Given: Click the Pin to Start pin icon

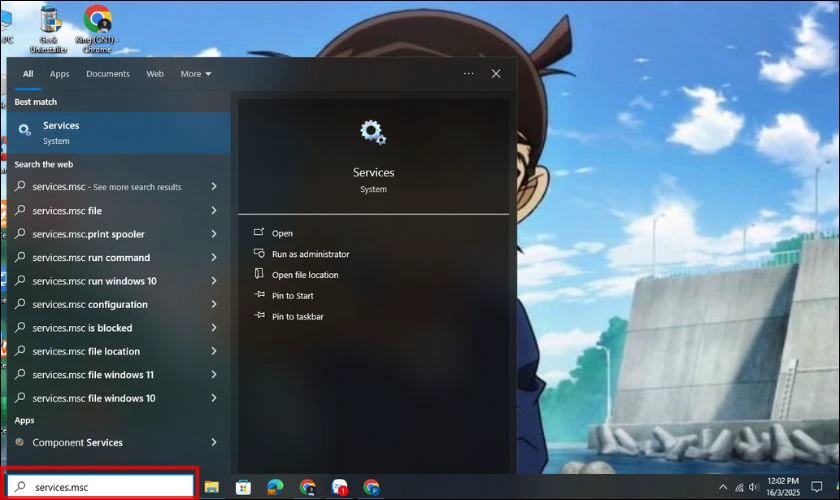Looking at the screenshot, I should tap(259, 295).
